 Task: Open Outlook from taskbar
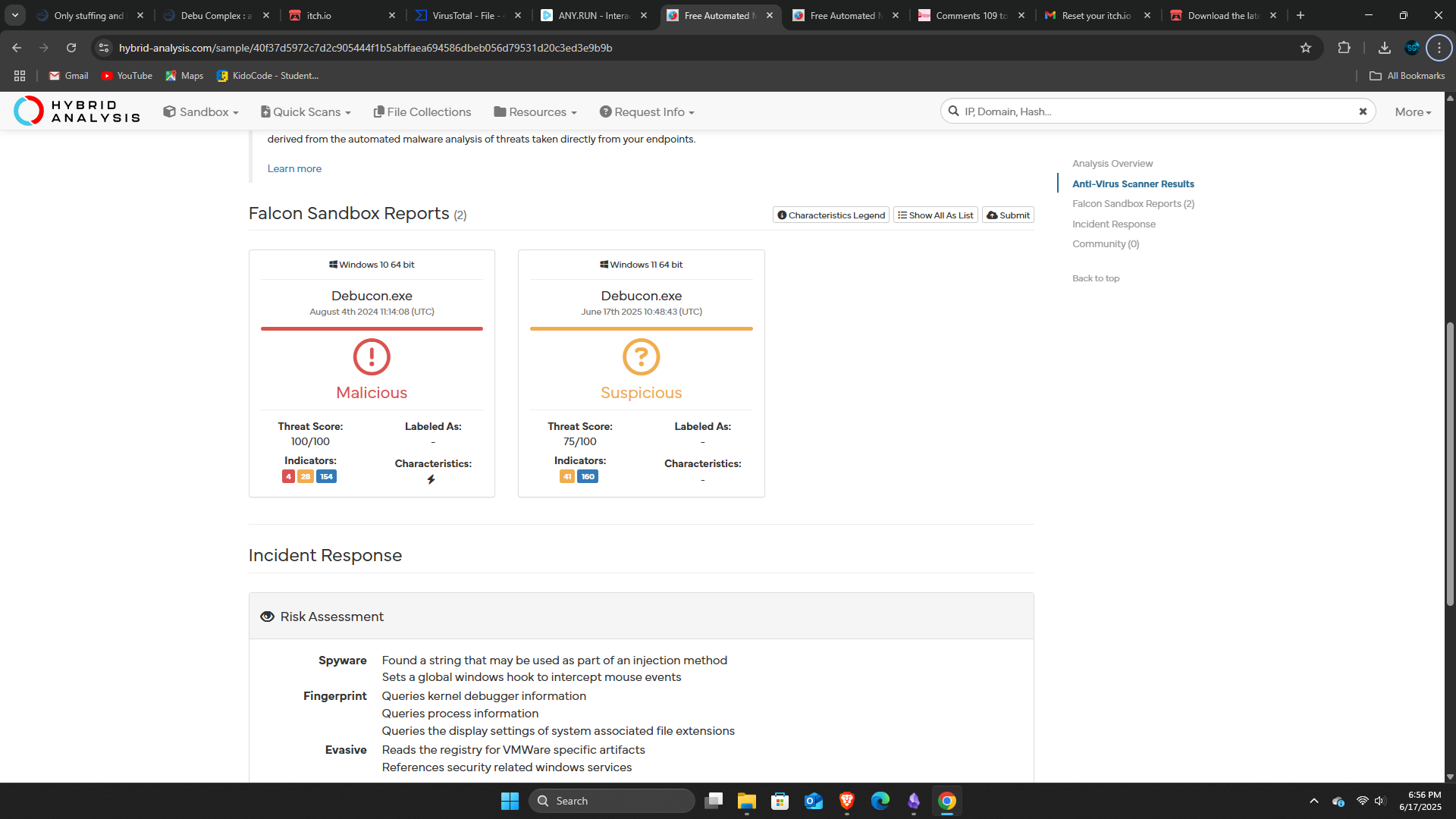pyautogui.click(x=814, y=801)
